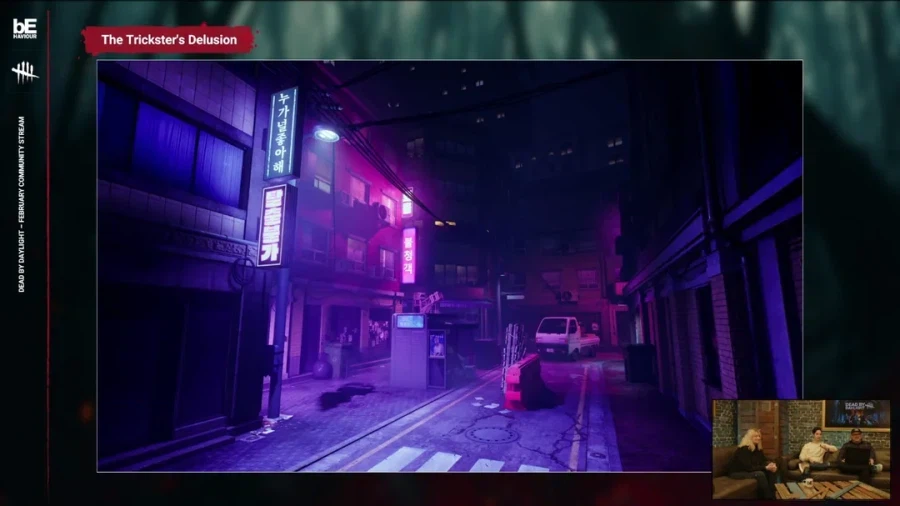Click the Behaviour logo in the corner
The height and width of the screenshot is (506, 900).
25,28
